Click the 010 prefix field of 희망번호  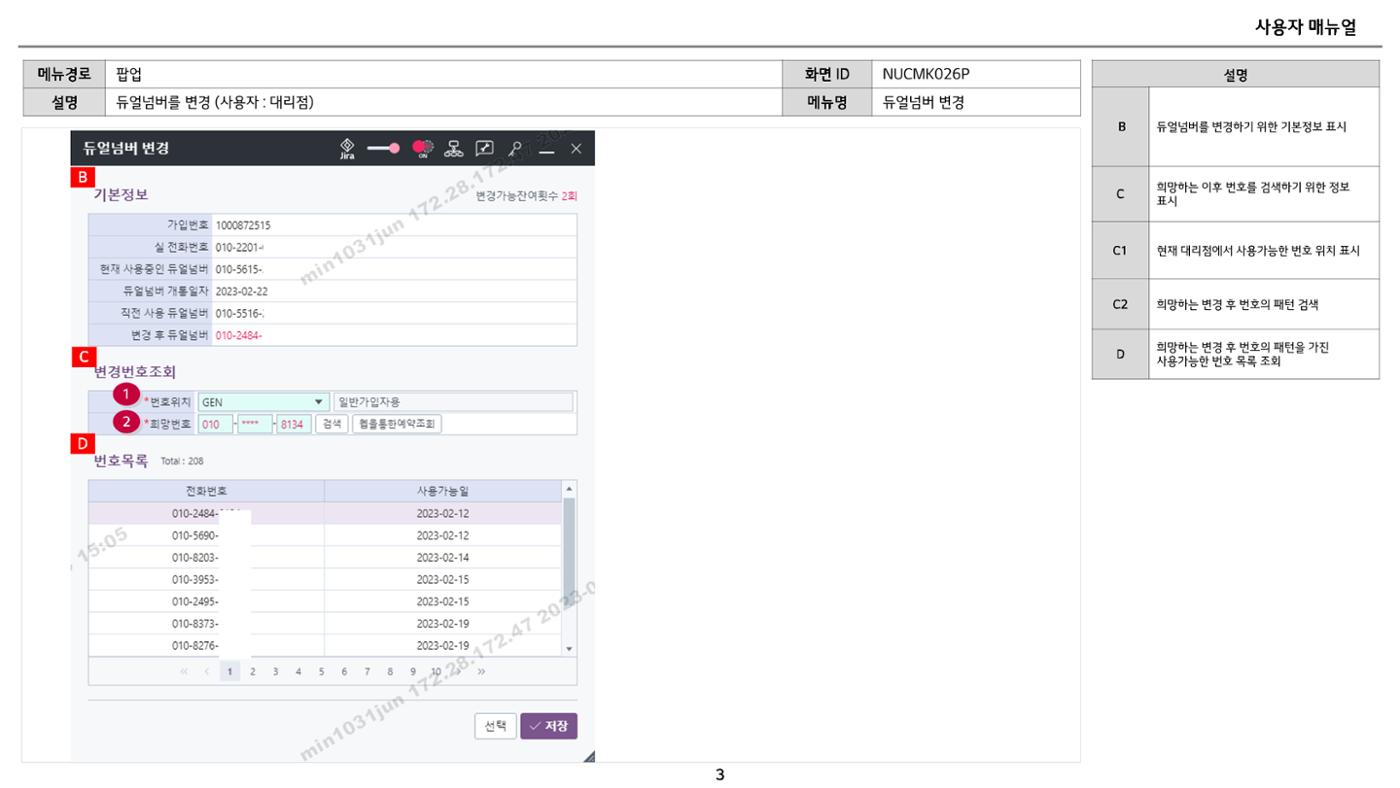215,424
